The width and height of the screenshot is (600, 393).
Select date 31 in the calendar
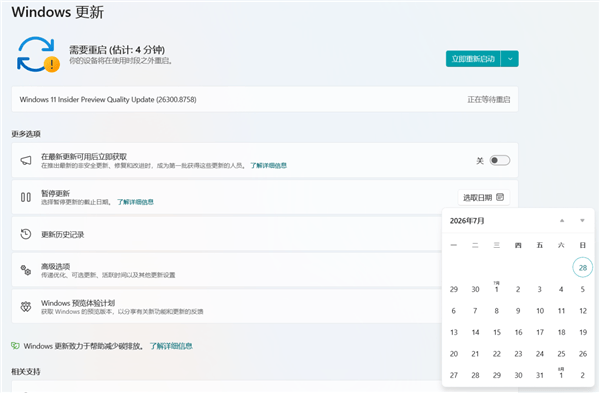(540, 375)
